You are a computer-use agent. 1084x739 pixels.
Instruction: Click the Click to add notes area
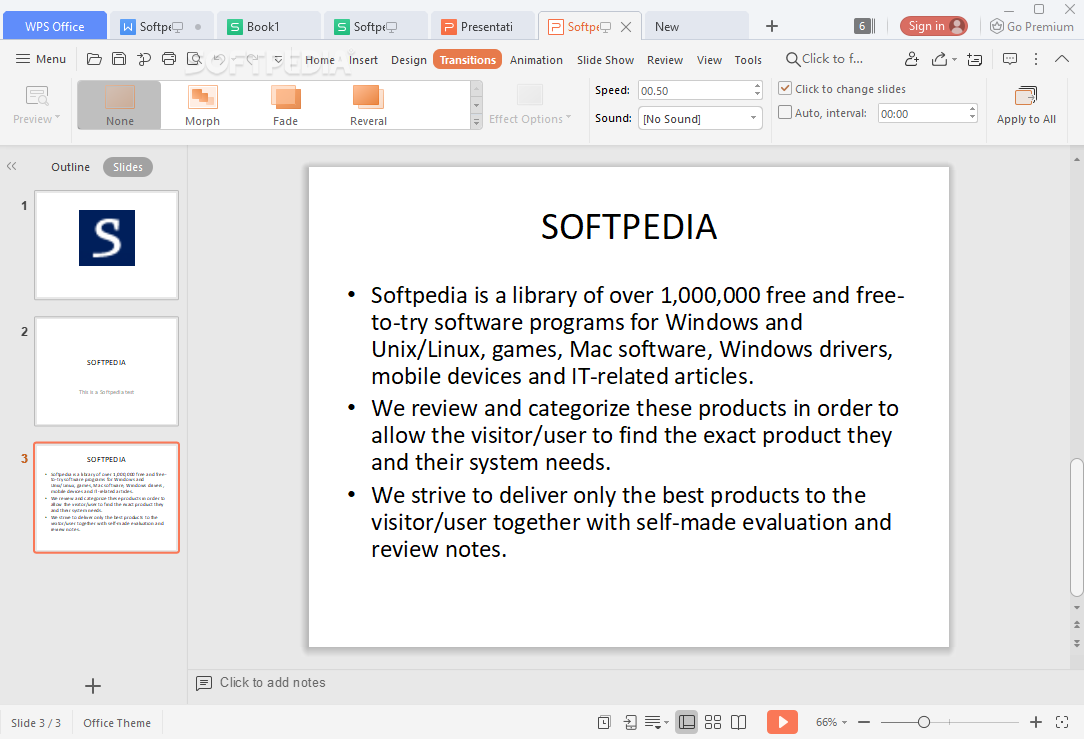(x=272, y=683)
